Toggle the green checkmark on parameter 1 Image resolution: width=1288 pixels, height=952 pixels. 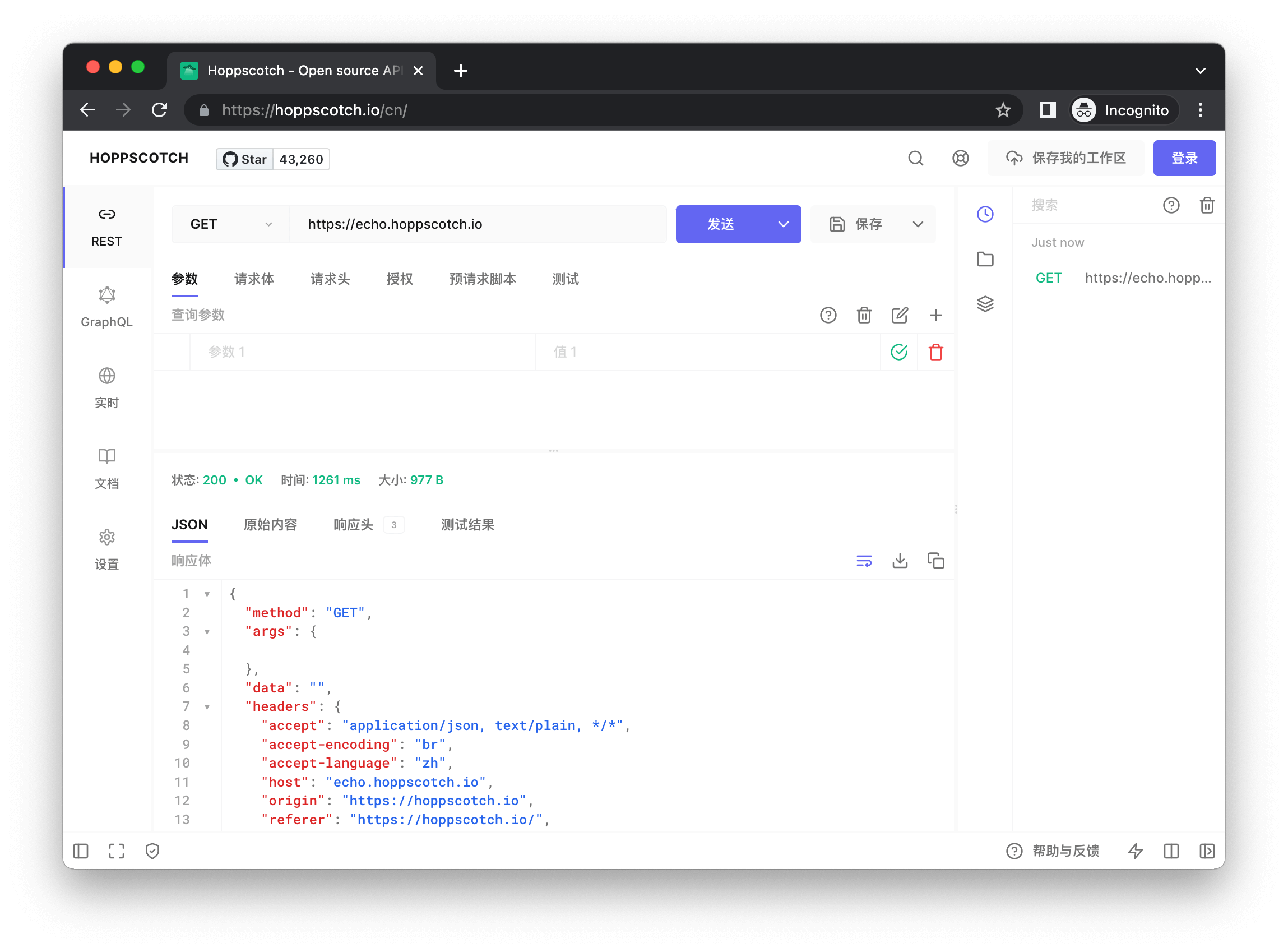(x=898, y=352)
